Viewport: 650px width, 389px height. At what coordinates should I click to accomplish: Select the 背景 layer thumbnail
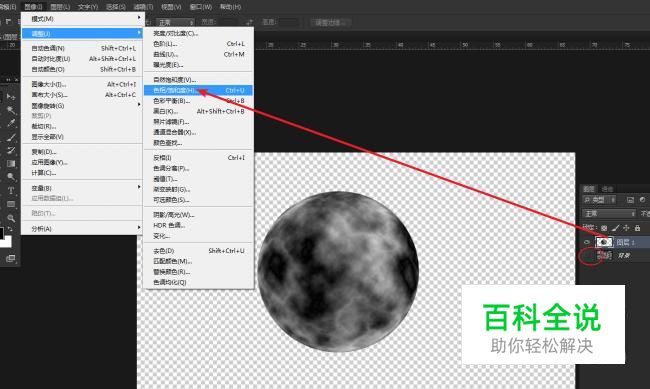(604, 255)
